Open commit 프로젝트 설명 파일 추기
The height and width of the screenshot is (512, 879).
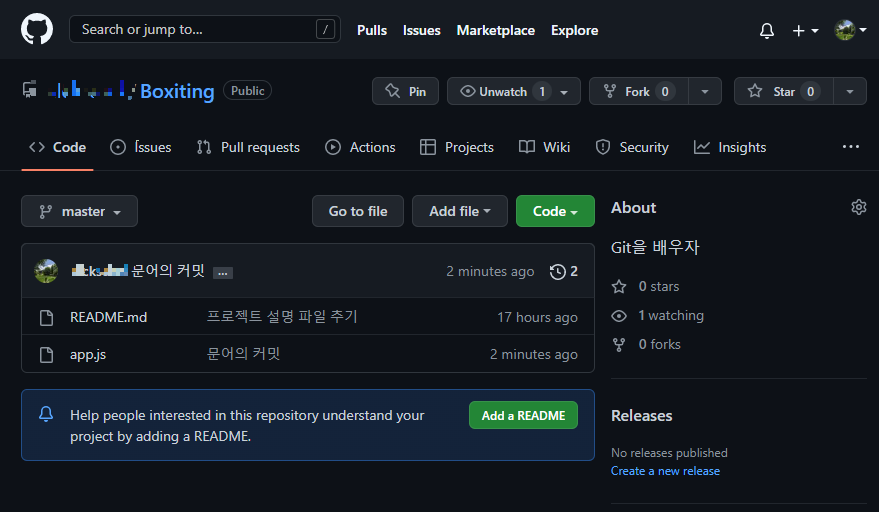point(282,316)
